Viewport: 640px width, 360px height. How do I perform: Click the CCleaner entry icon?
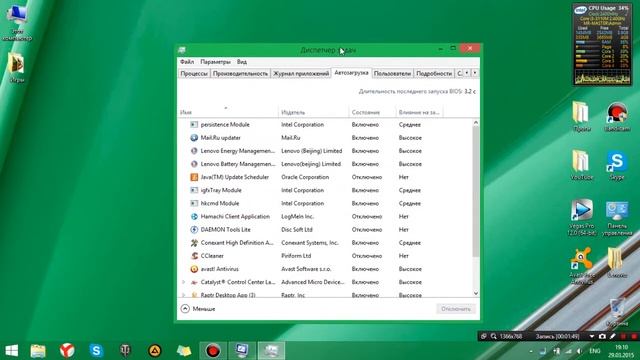(x=194, y=256)
